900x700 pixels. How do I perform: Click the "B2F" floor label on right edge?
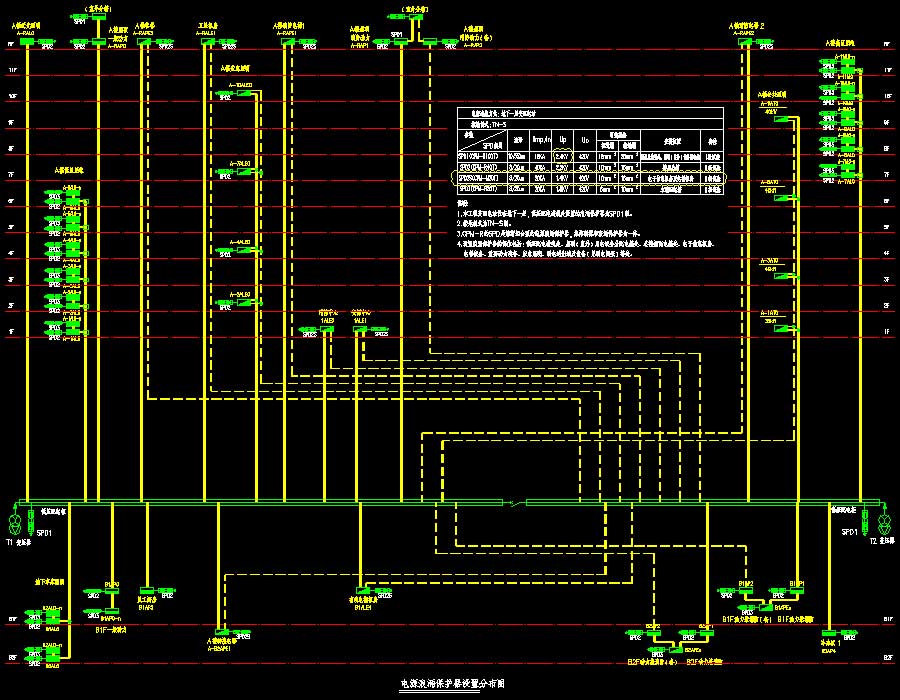coord(887,658)
